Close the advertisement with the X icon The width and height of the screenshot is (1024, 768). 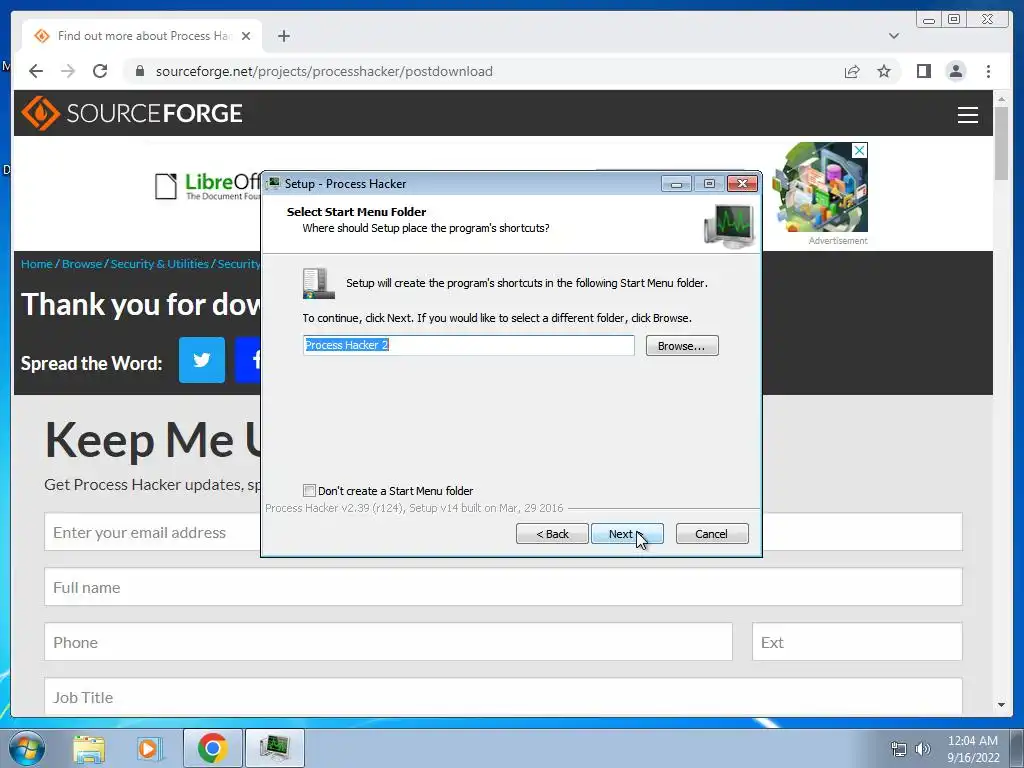pyautogui.click(x=859, y=150)
